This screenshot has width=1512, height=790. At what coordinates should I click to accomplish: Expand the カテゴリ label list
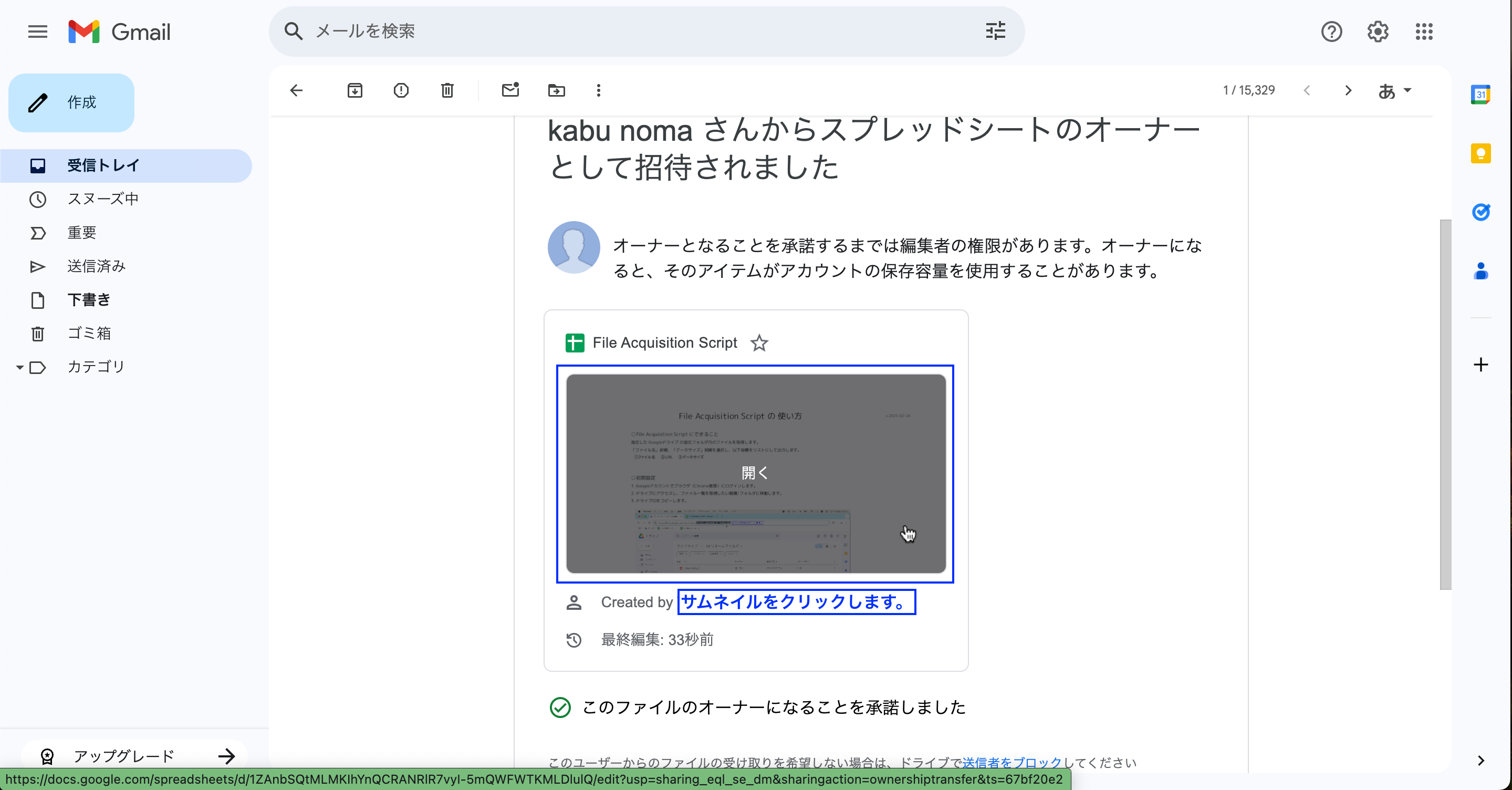tap(19, 367)
